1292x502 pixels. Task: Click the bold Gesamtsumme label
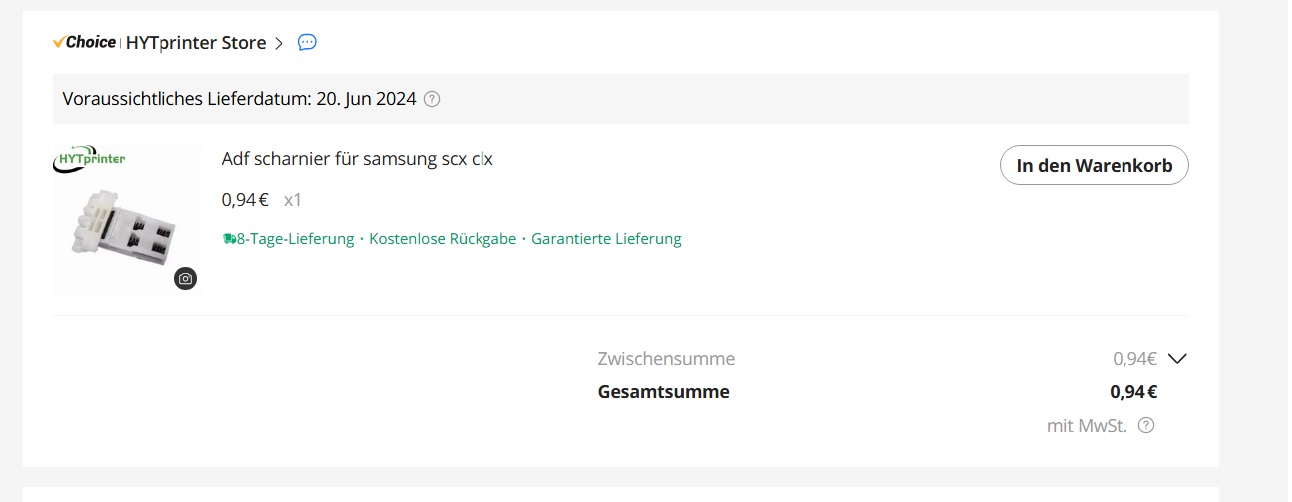pos(664,392)
